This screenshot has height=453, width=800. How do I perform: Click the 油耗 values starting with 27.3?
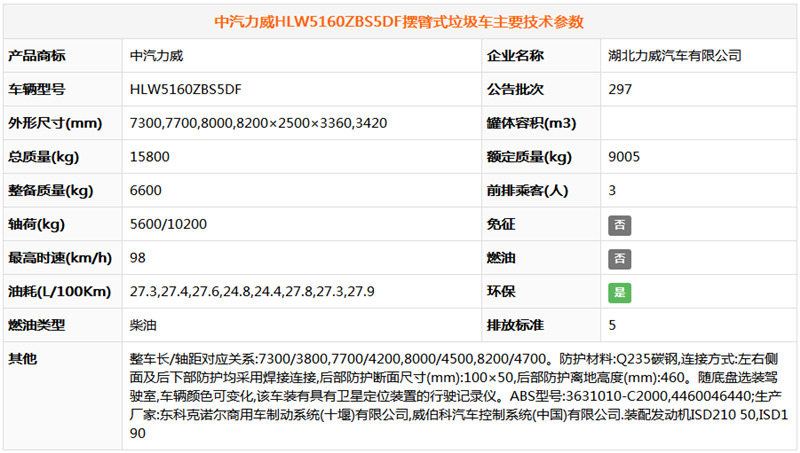click(x=252, y=292)
